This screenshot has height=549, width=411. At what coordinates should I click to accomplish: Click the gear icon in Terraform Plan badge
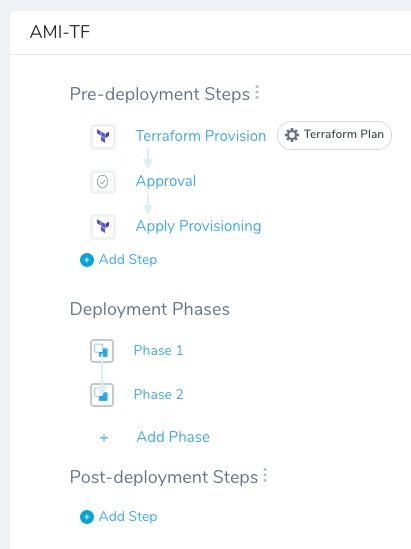pyautogui.click(x=292, y=135)
